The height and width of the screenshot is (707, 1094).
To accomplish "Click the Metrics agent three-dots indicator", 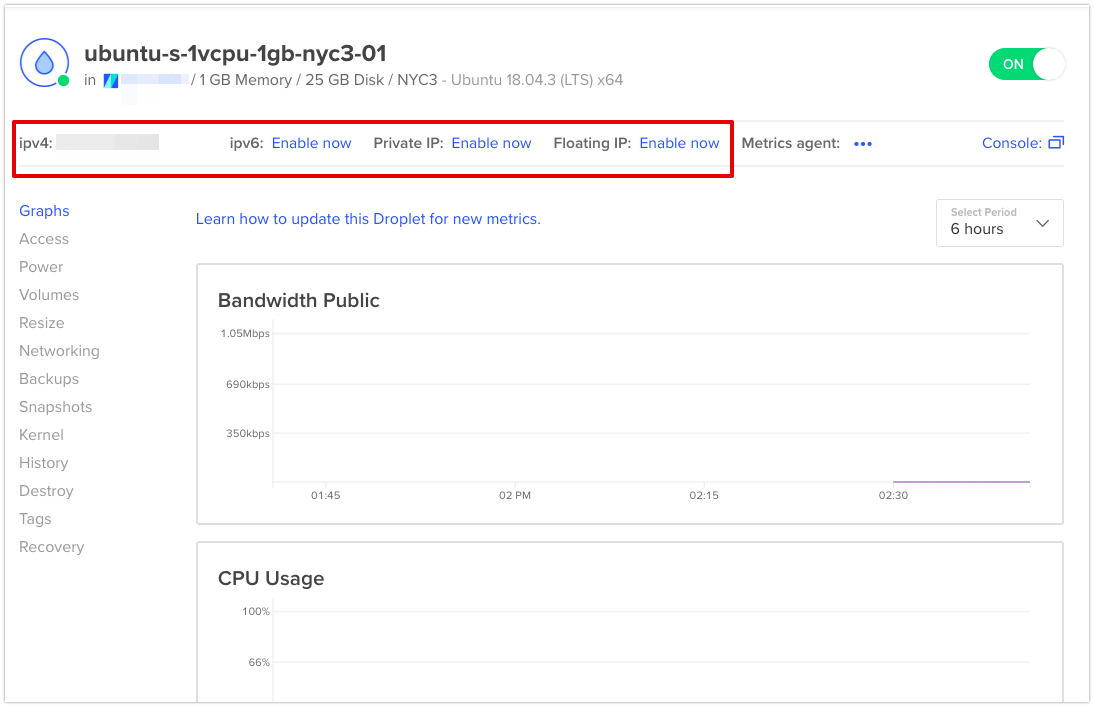I will 863,144.
